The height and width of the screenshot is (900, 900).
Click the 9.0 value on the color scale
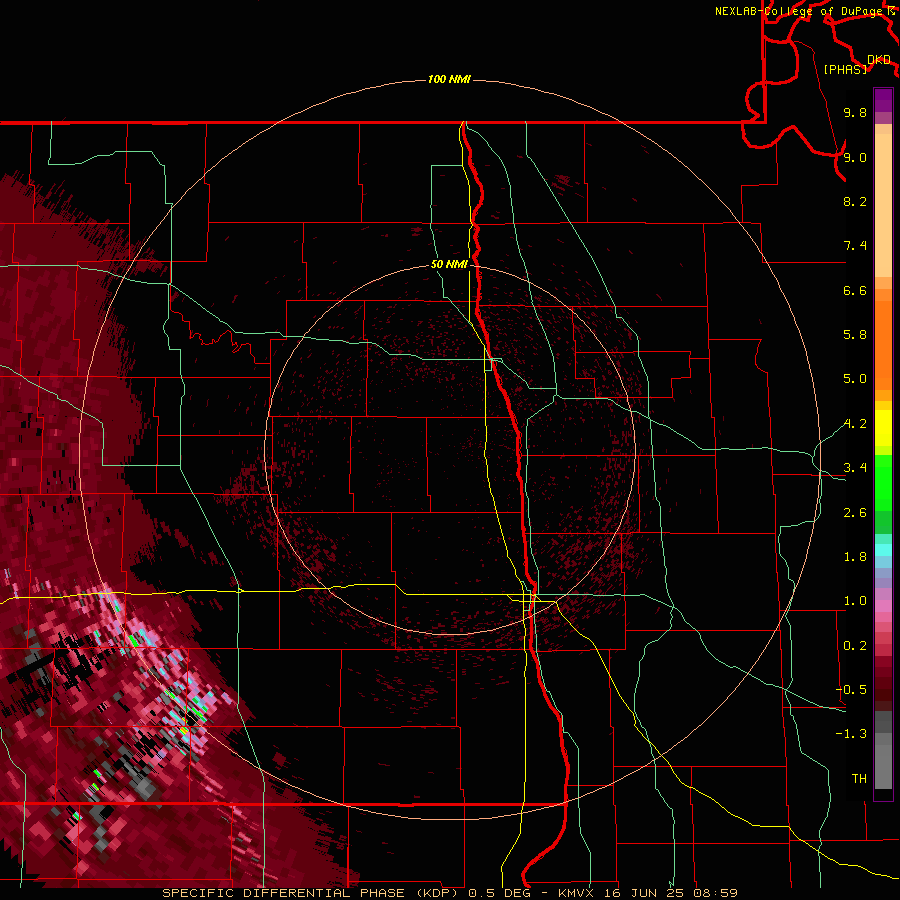point(855,157)
